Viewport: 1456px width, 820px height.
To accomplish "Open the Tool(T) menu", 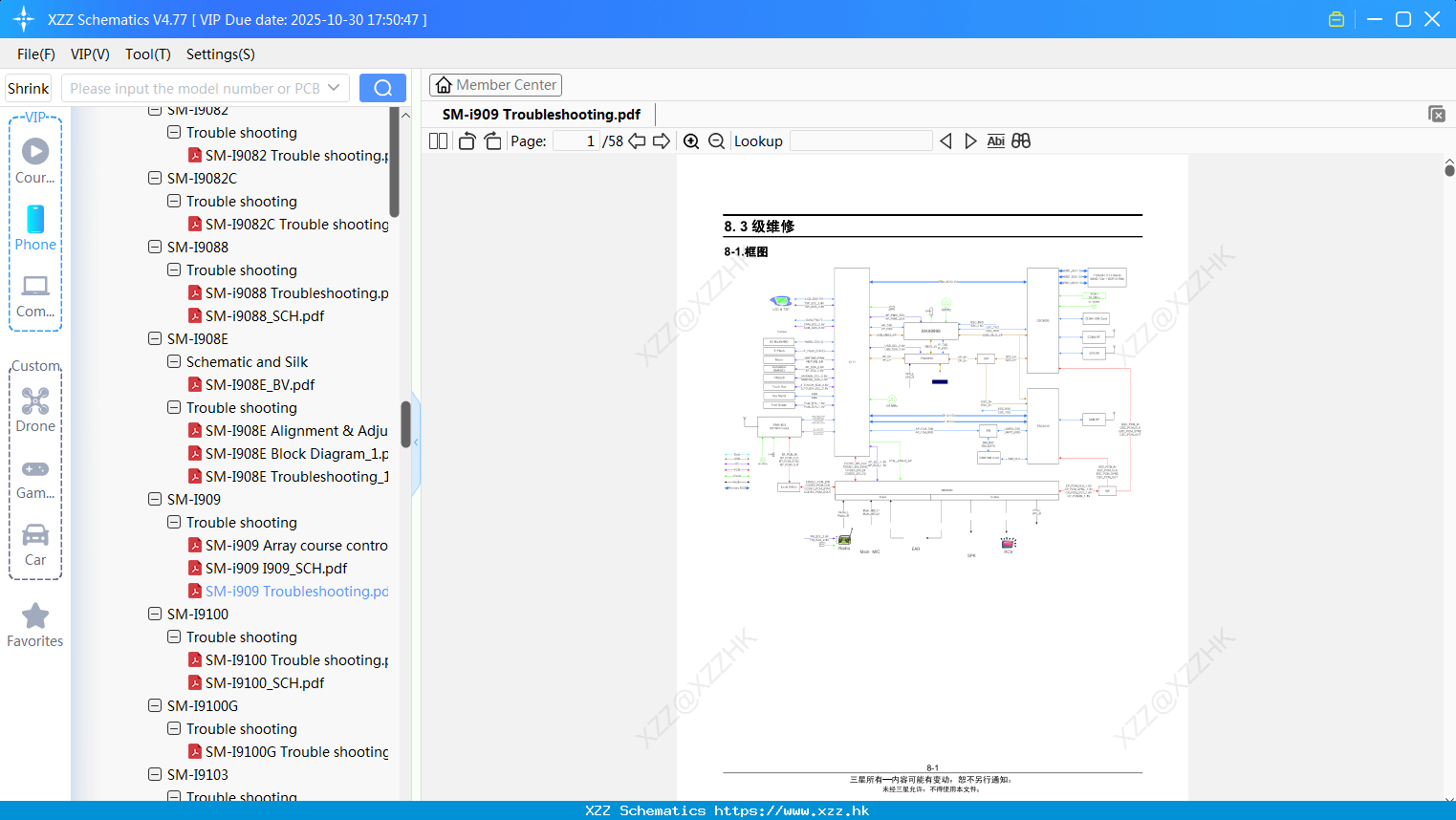I will coord(148,54).
